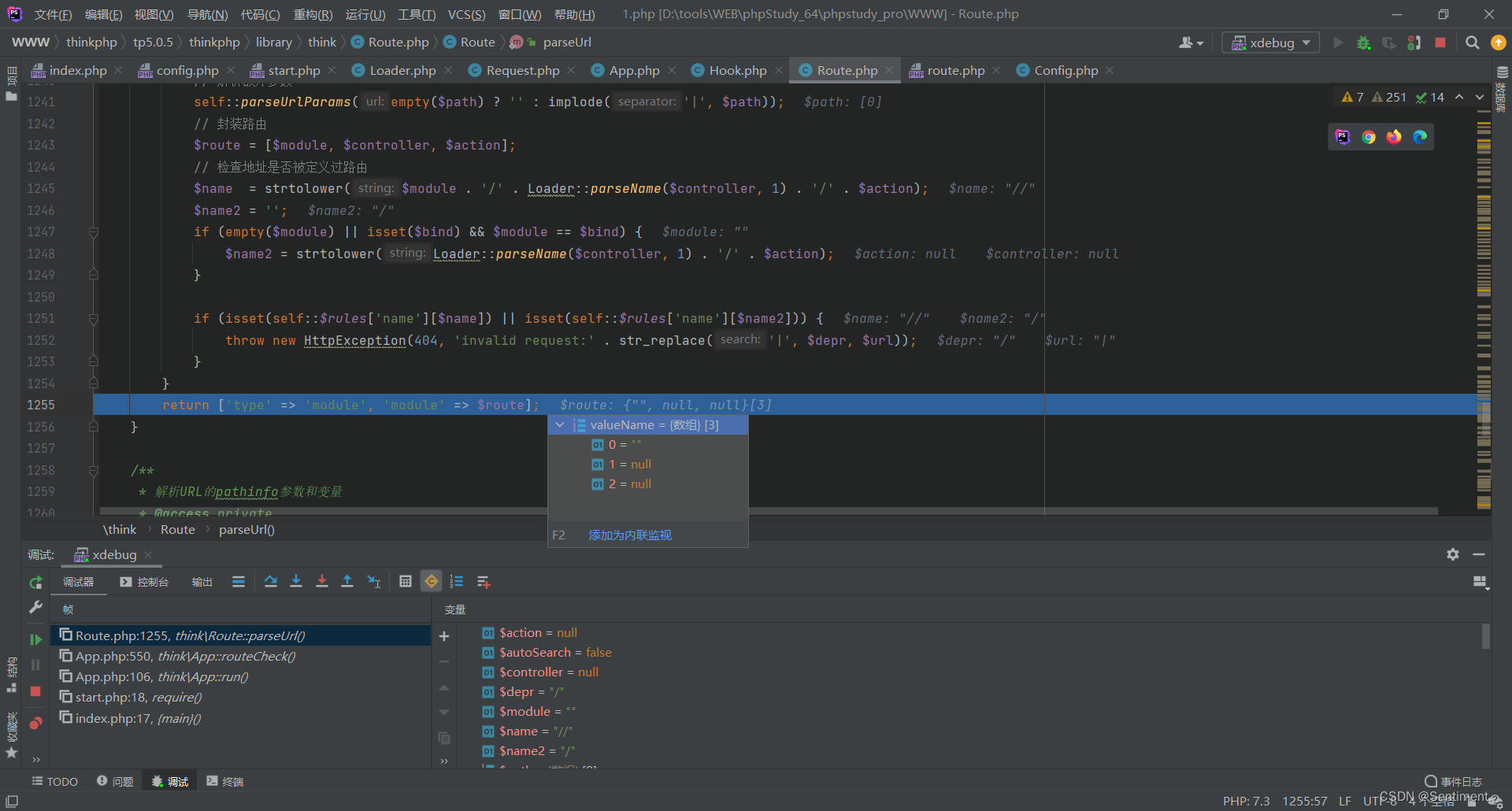Click the orange update arrow icon
The height and width of the screenshot is (811, 1512).
tap(1499, 43)
